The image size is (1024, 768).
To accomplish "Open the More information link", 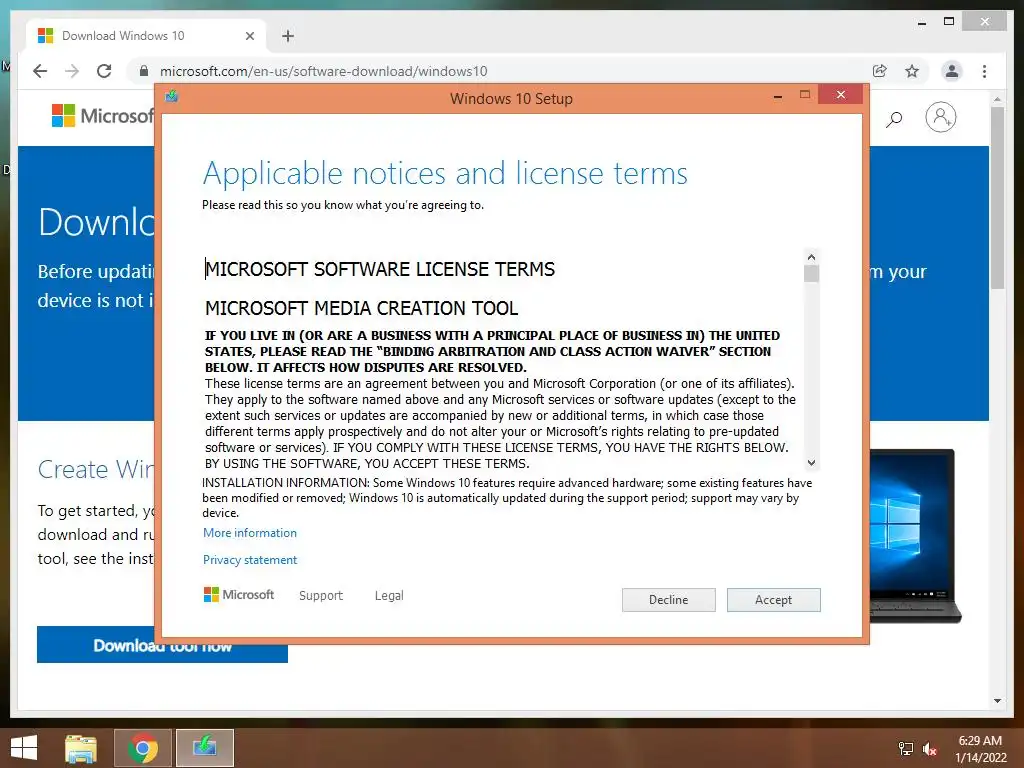I will [x=249, y=533].
